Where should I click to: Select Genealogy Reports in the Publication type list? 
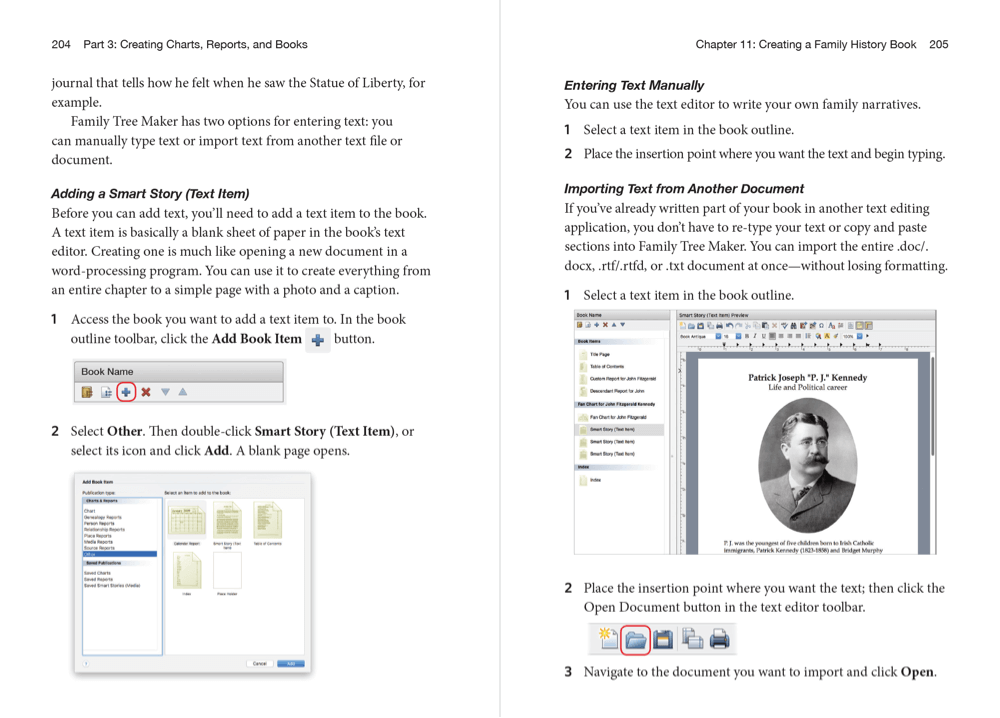tap(103, 517)
